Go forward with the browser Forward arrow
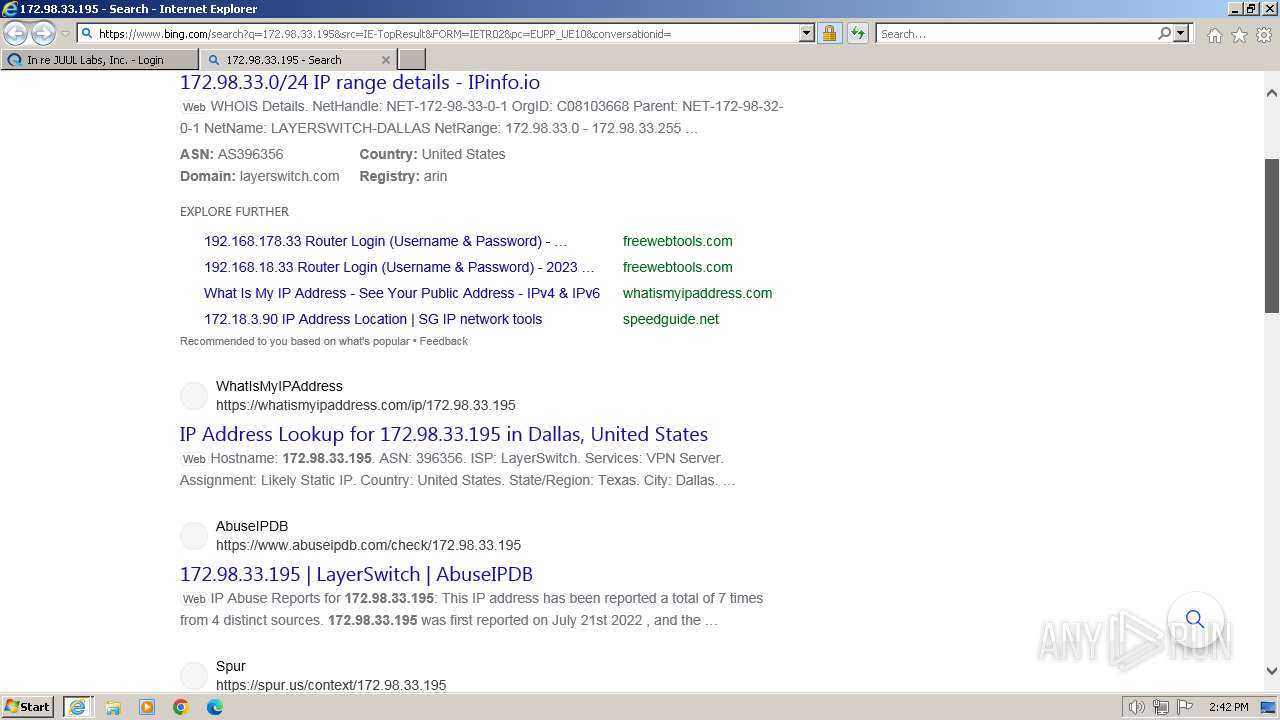Image resolution: width=1280 pixels, height=720 pixels. tap(43, 34)
